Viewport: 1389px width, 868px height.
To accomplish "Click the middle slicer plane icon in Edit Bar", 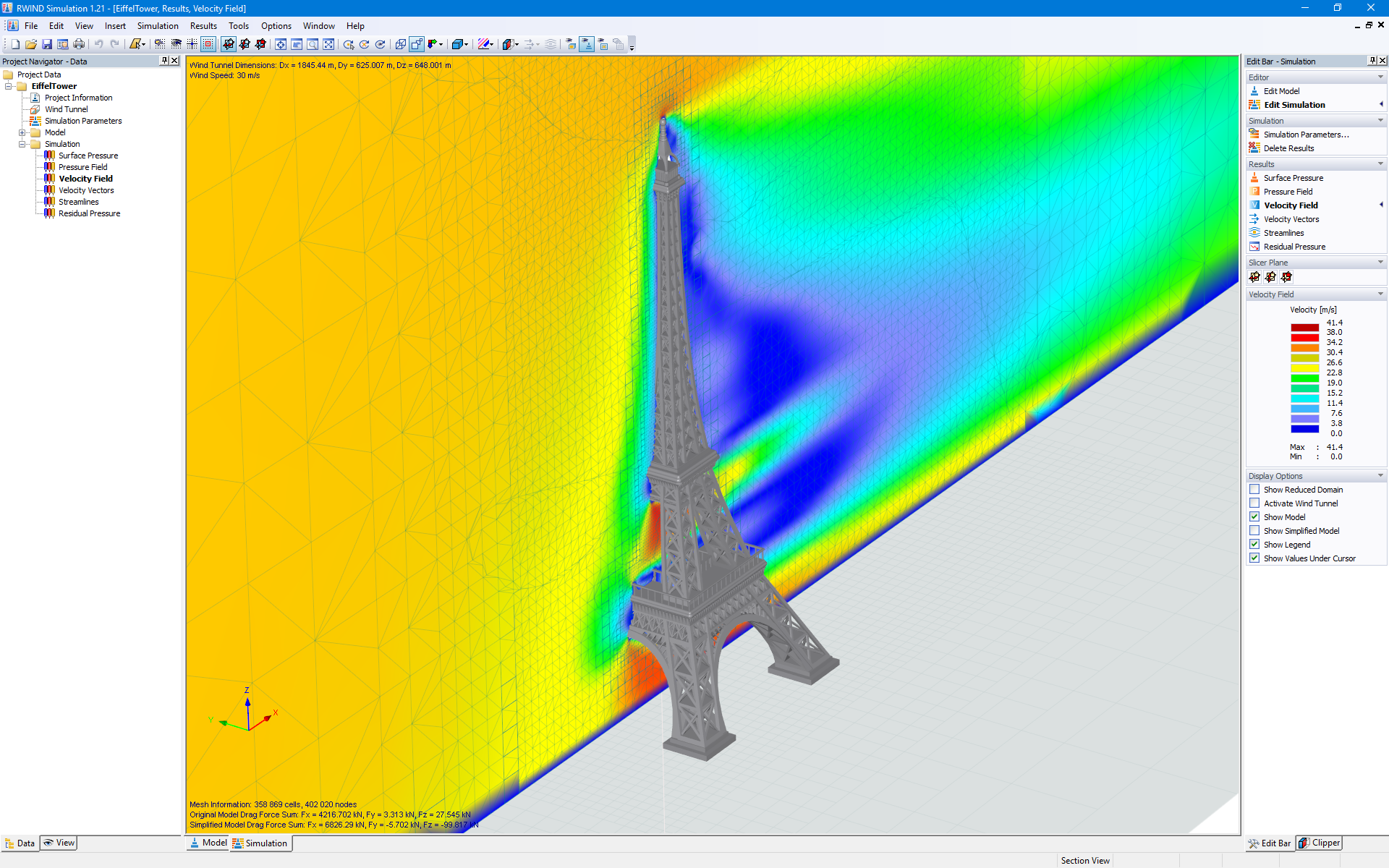I will (1270, 277).
